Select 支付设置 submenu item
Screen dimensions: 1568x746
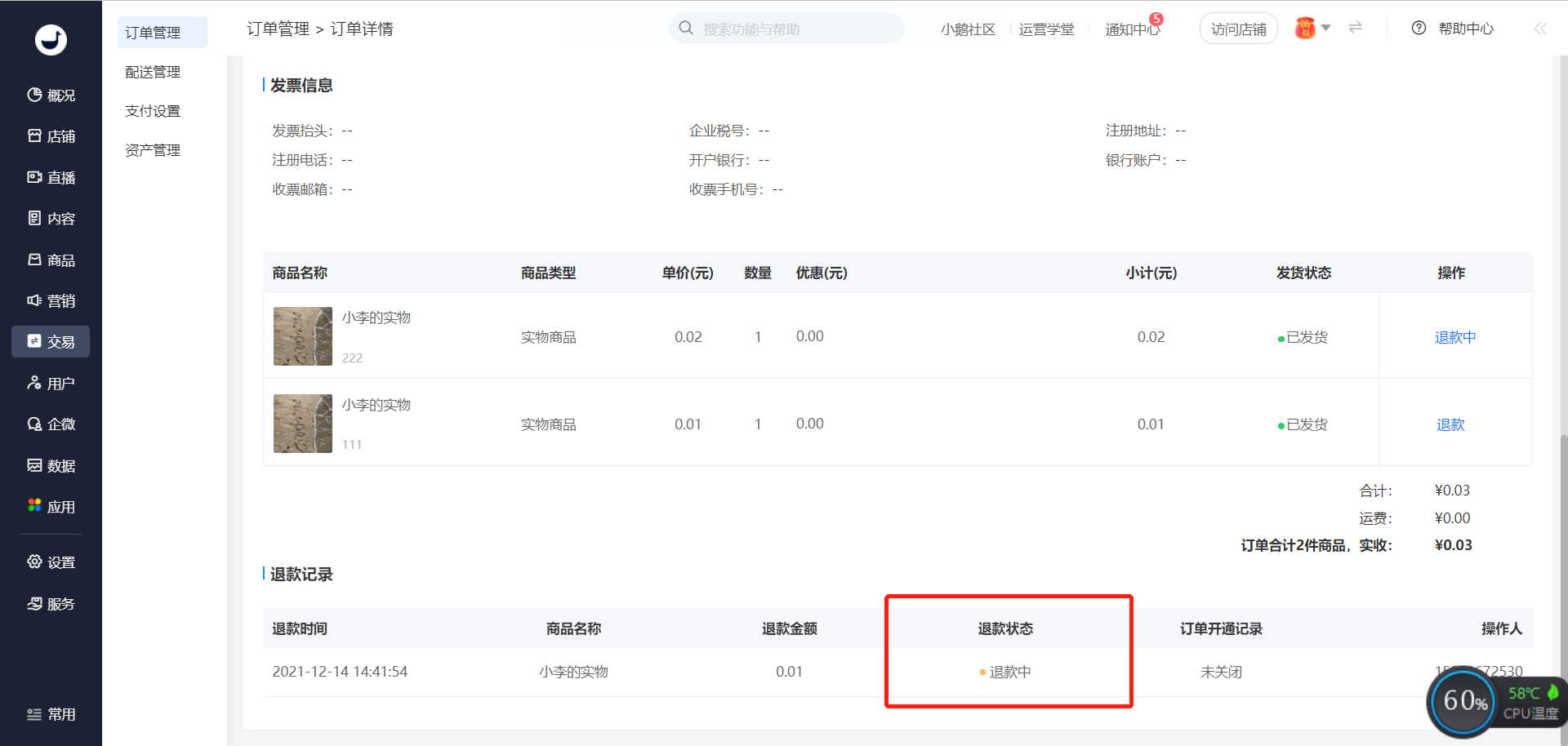point(153,111)
